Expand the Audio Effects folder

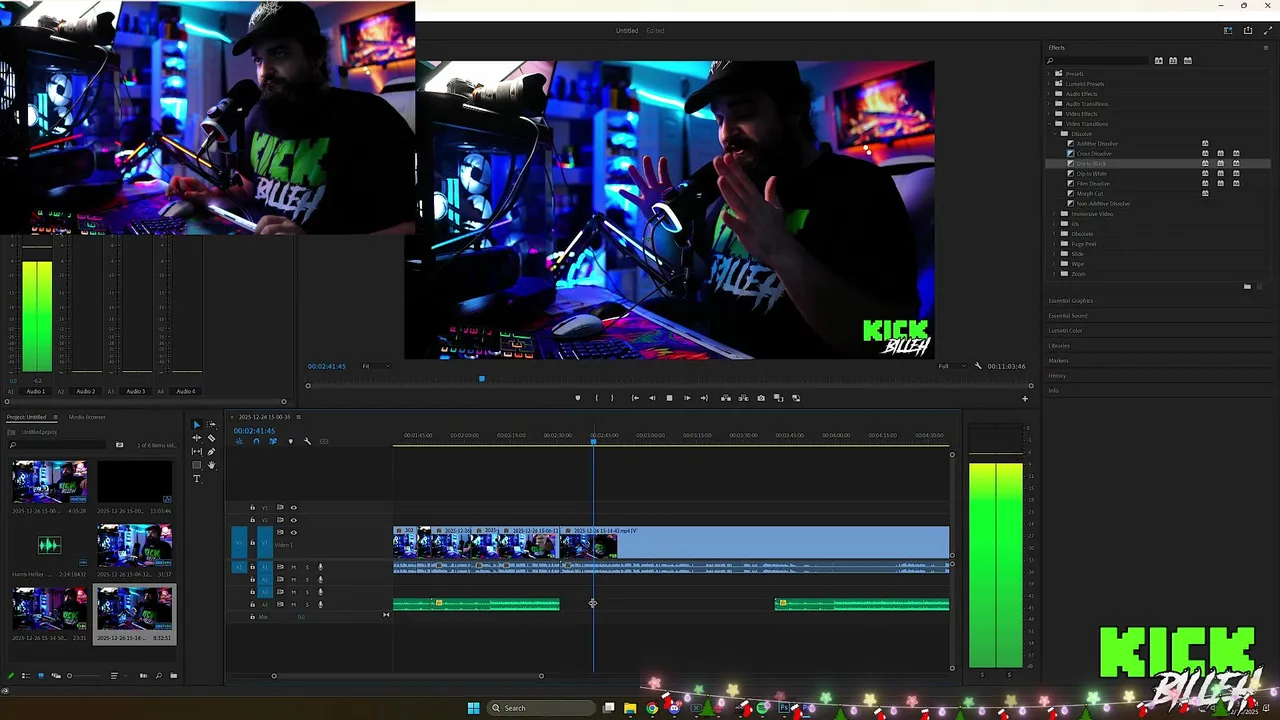(x=1048, y=94)
